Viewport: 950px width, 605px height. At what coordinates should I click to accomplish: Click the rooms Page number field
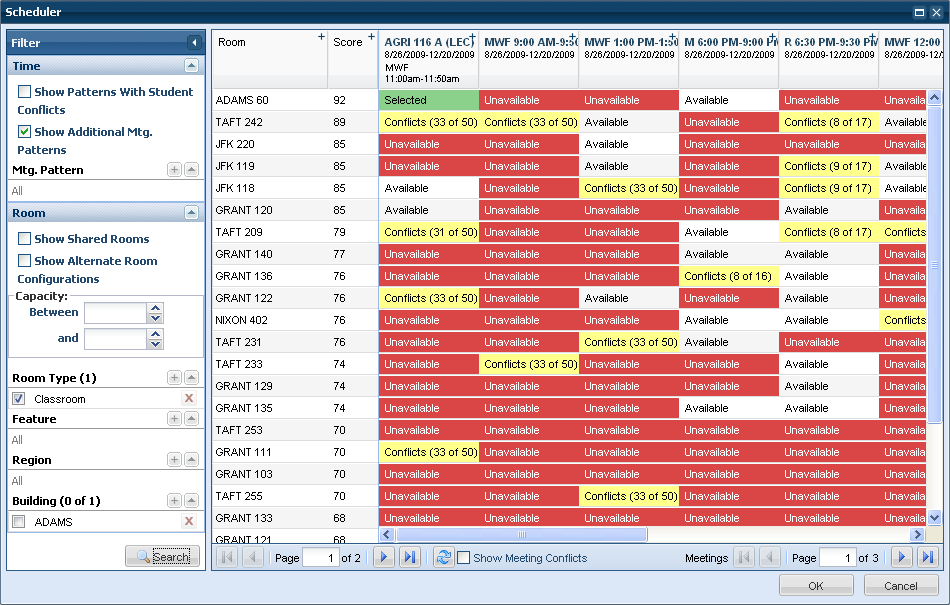[x=321, y=558]
